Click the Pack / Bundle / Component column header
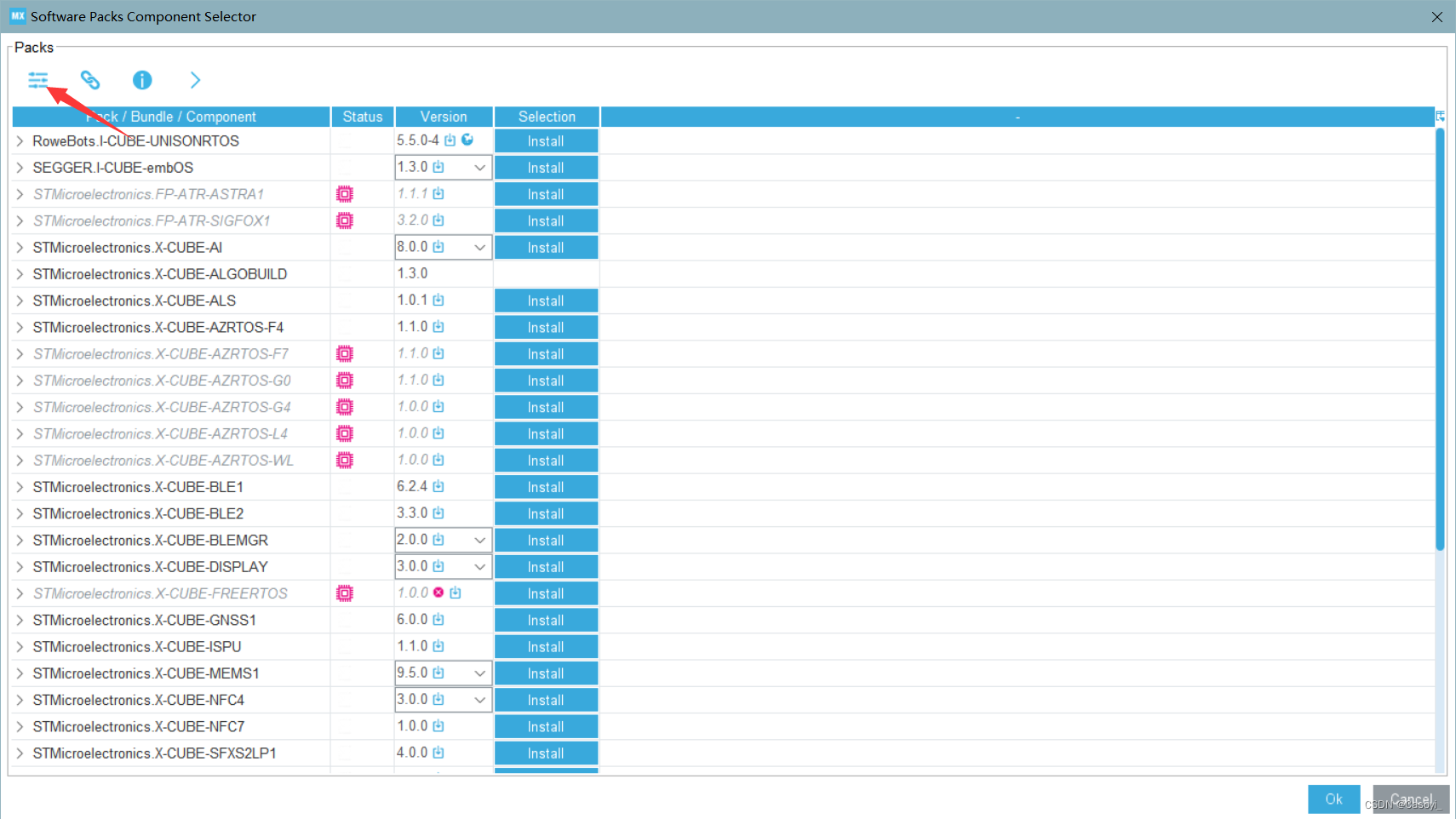The width and height of the screenshot is (1456, 819). click(171, 117)
